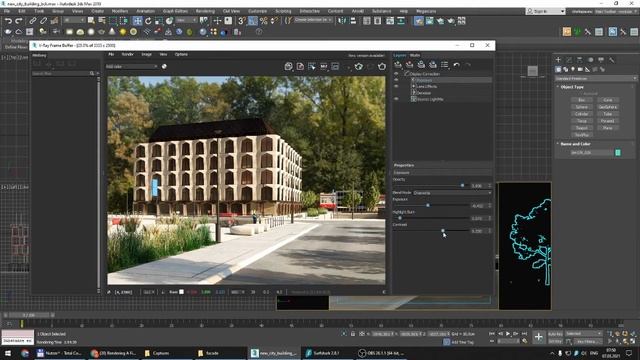Viewport: 640px width, 360px height.
Task: Click the GeoSphere primitive button
Action: [608, 107]
